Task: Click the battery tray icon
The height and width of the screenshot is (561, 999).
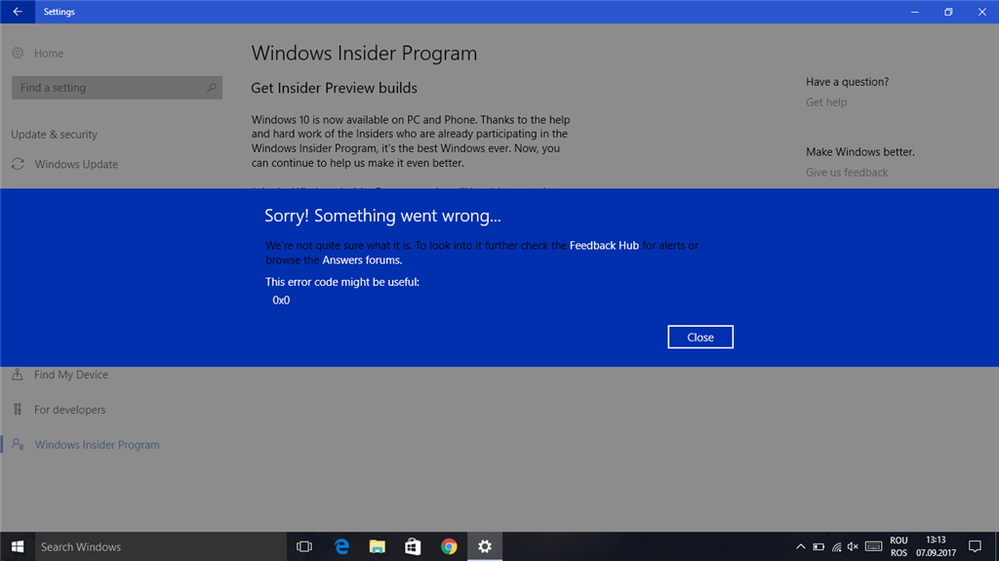Action: pyautogui.click(x=819, y=546)
